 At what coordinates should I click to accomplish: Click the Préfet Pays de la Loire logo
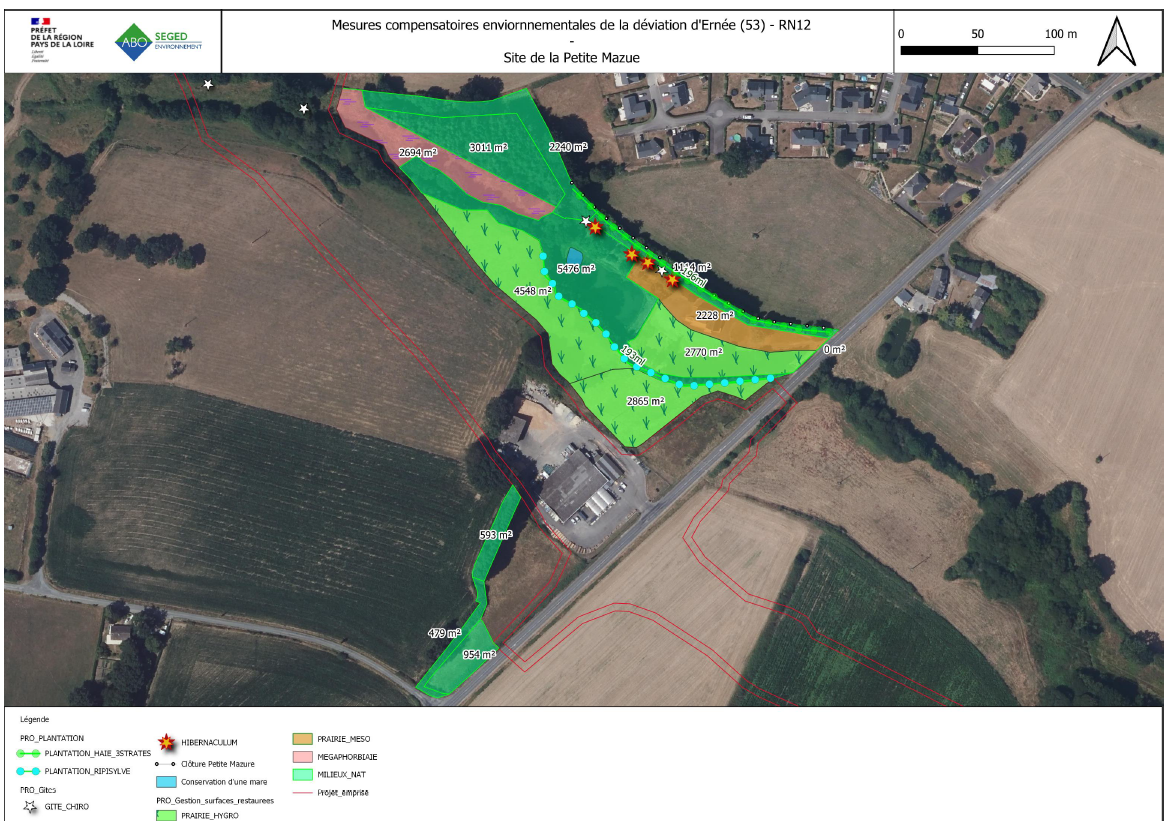pos(61,40)
